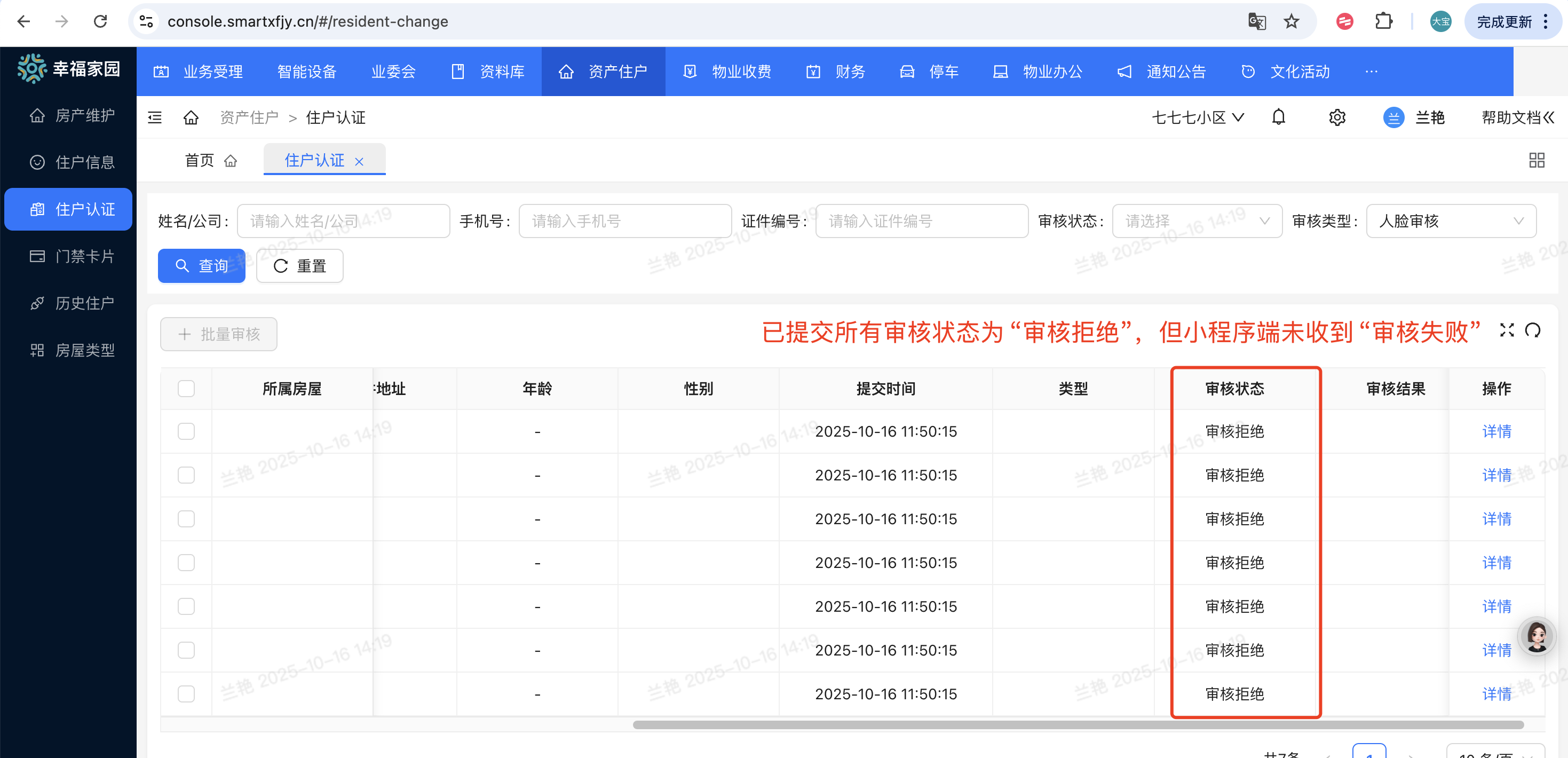Click the 审核状态 column header

pos(1234,389)
